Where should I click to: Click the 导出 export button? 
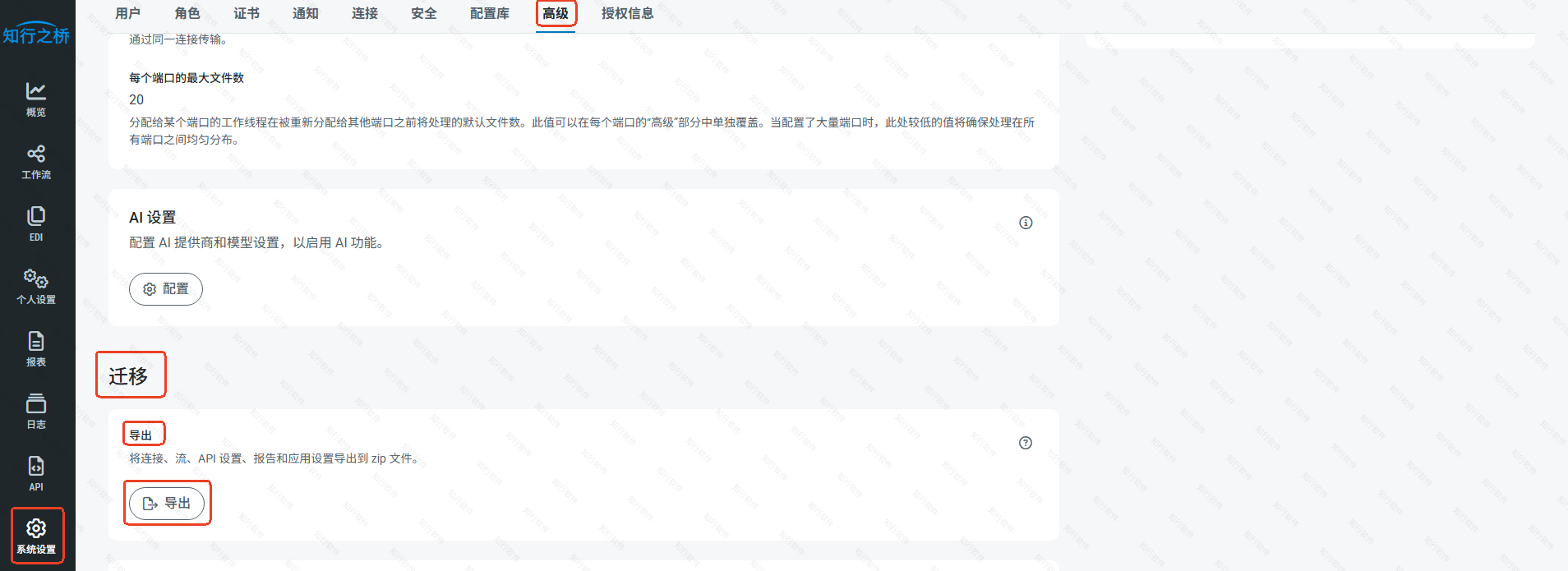(x=167, y=504)
